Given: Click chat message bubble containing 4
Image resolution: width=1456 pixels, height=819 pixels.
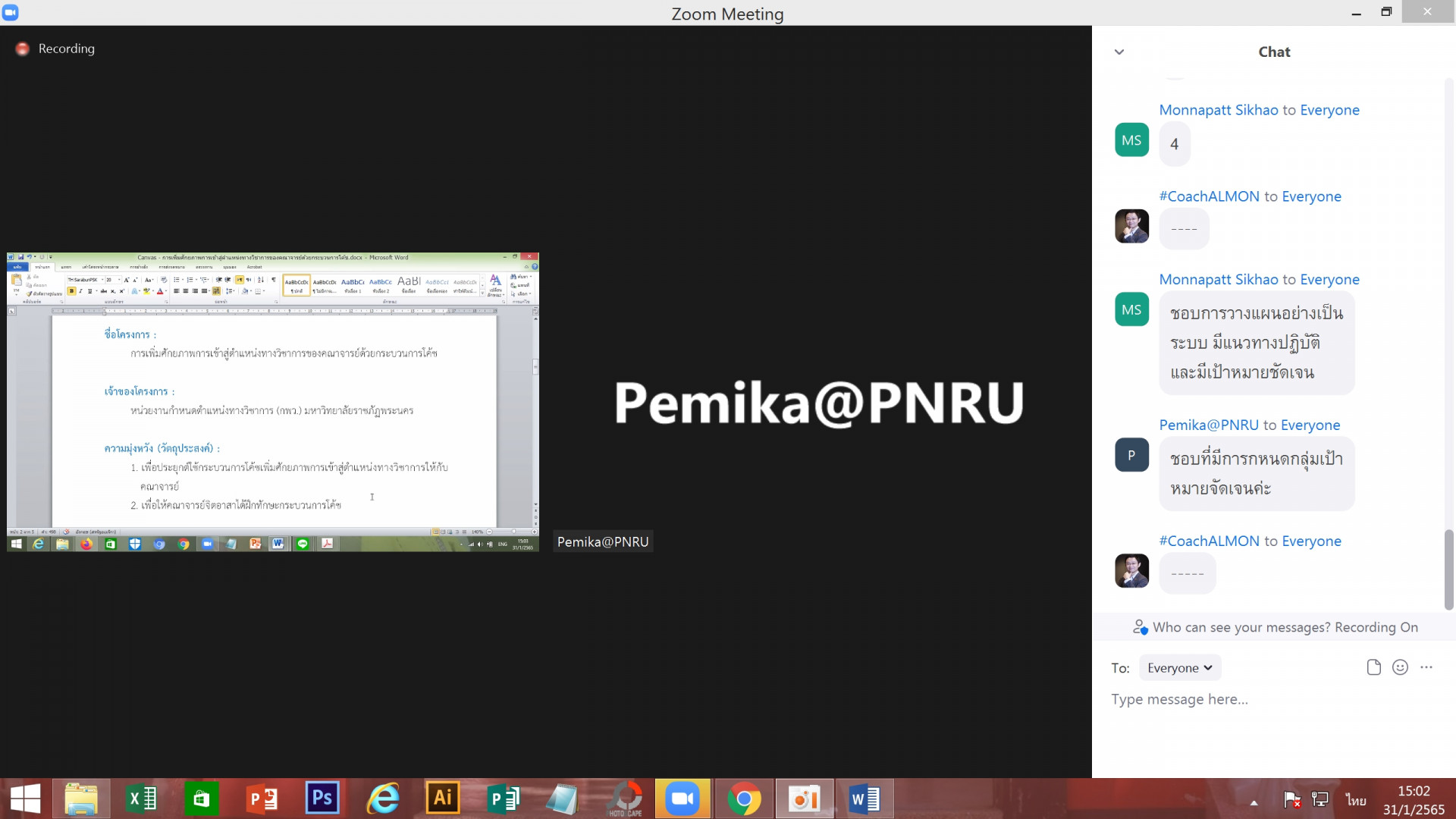Looking at the screenshot, I should [1174, 144].
